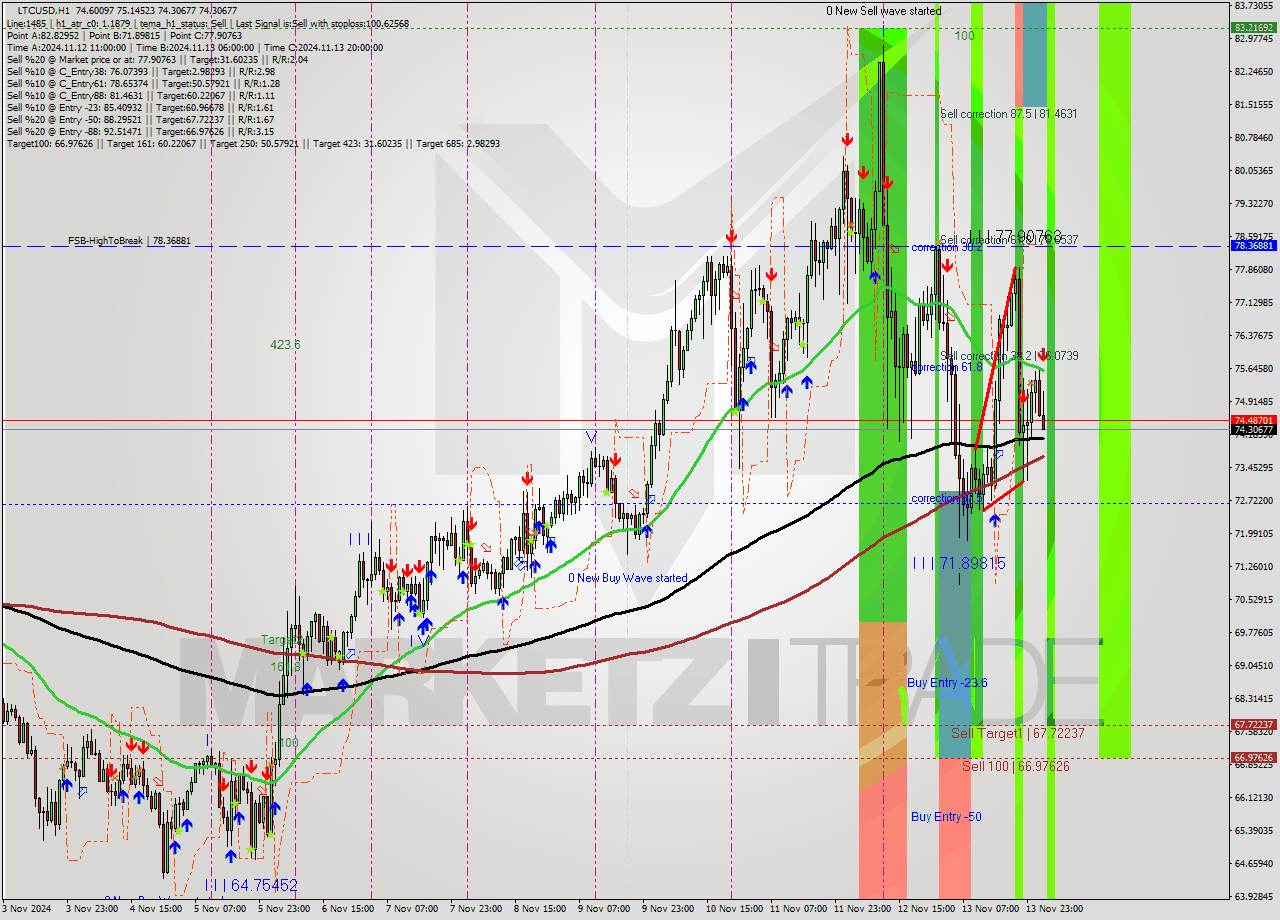The image size is (1280, 920).
Task: Click the 'Sell 100 | 66.97626' label
Action: point(1016,766)
